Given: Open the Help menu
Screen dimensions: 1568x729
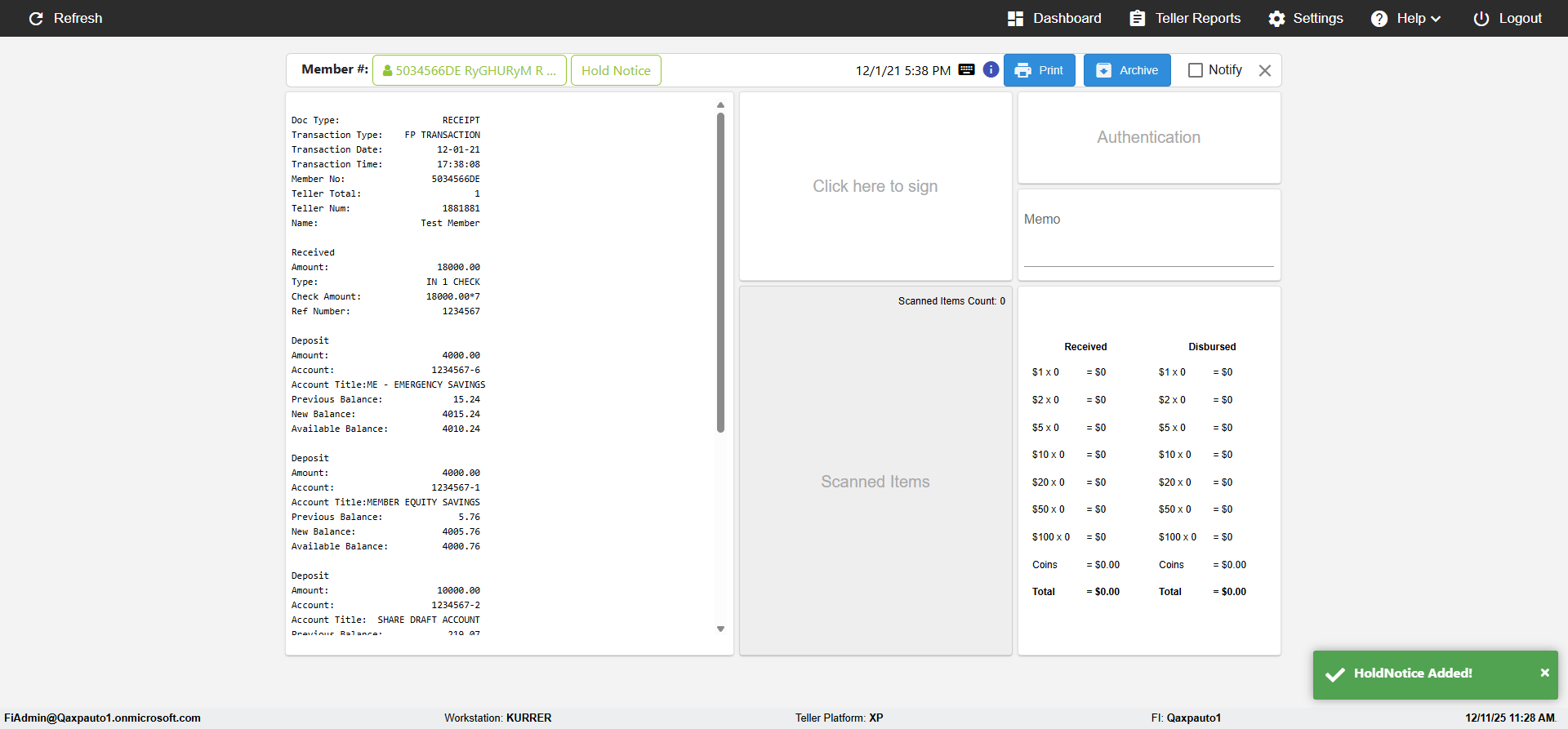Looking at the screenshot, I should tap(1406, 18).
